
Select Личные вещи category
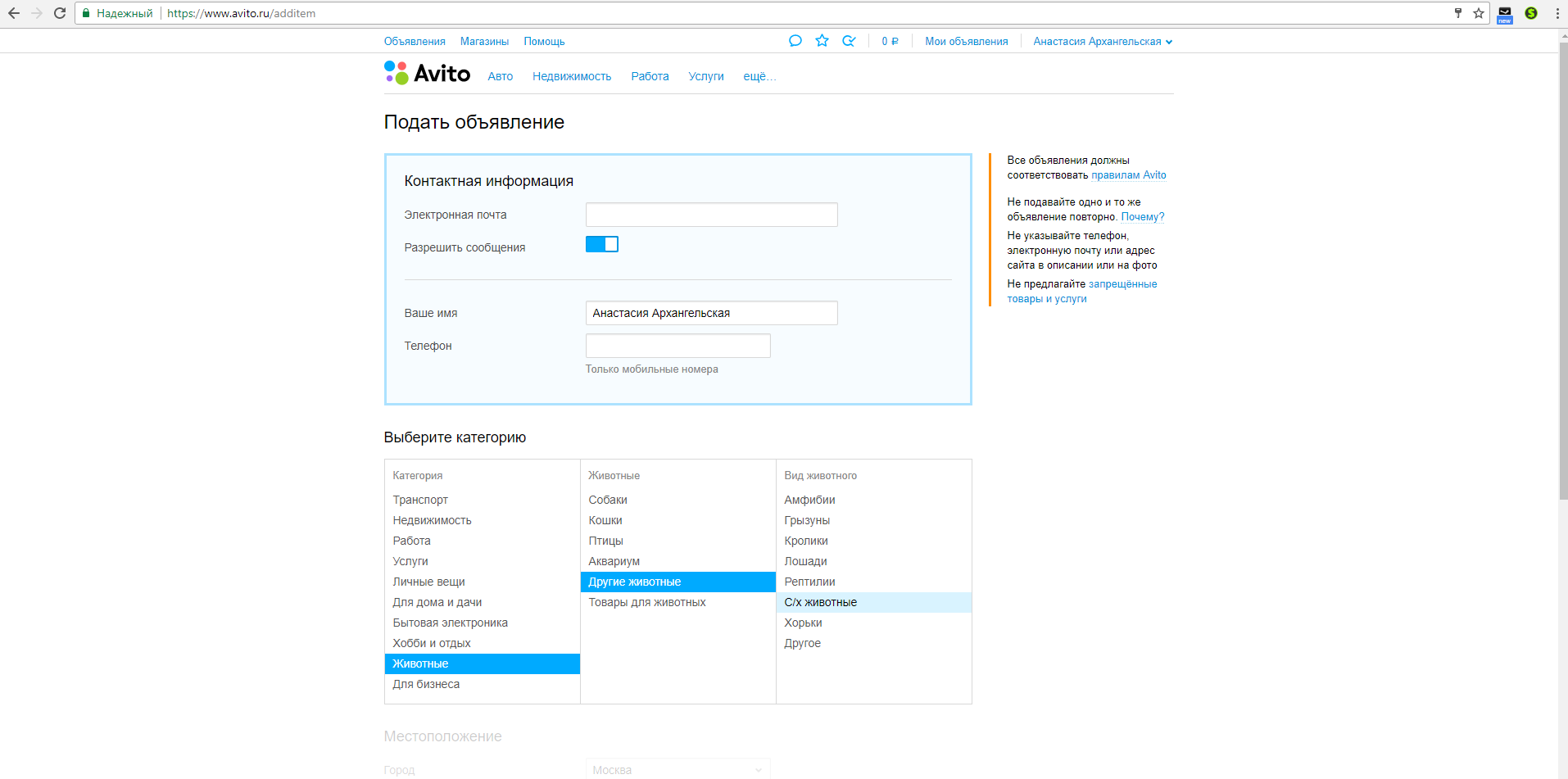(483, 582)
